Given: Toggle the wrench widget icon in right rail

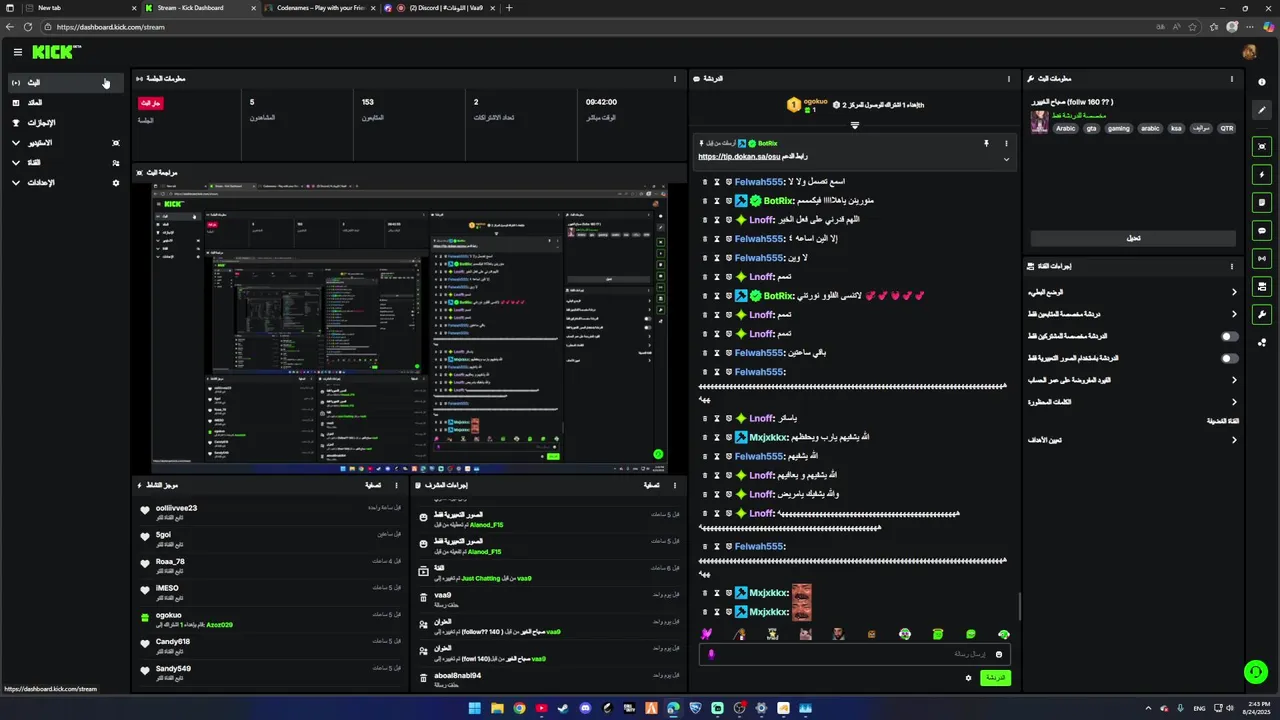Looking at the screenshot, I should [1262, 314].
